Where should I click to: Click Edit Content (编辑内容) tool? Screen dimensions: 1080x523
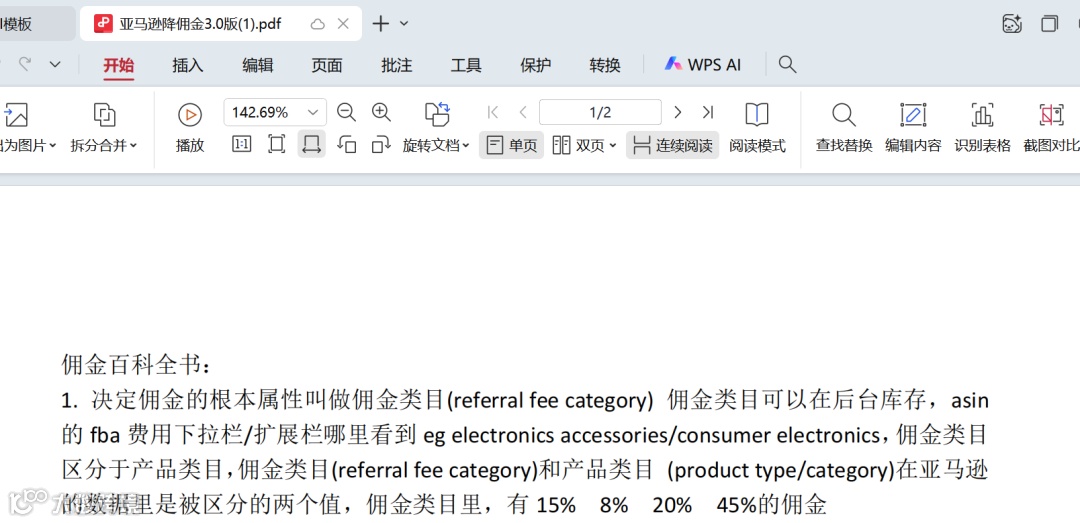click(x=913, y=128)
